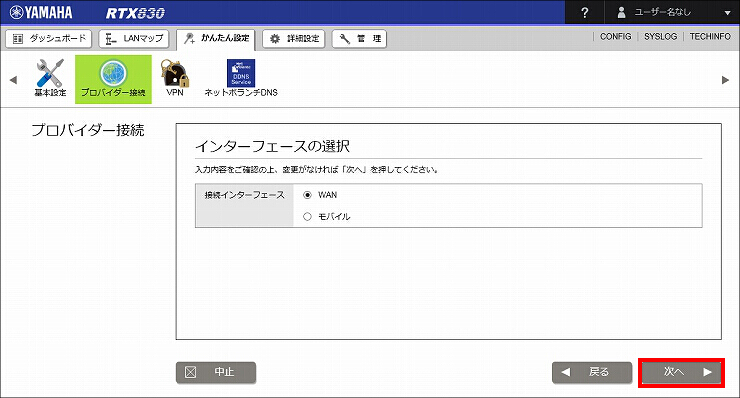Proceed with the 次へ button
Viewport: 740px width, 398px height.
[681, 372]
